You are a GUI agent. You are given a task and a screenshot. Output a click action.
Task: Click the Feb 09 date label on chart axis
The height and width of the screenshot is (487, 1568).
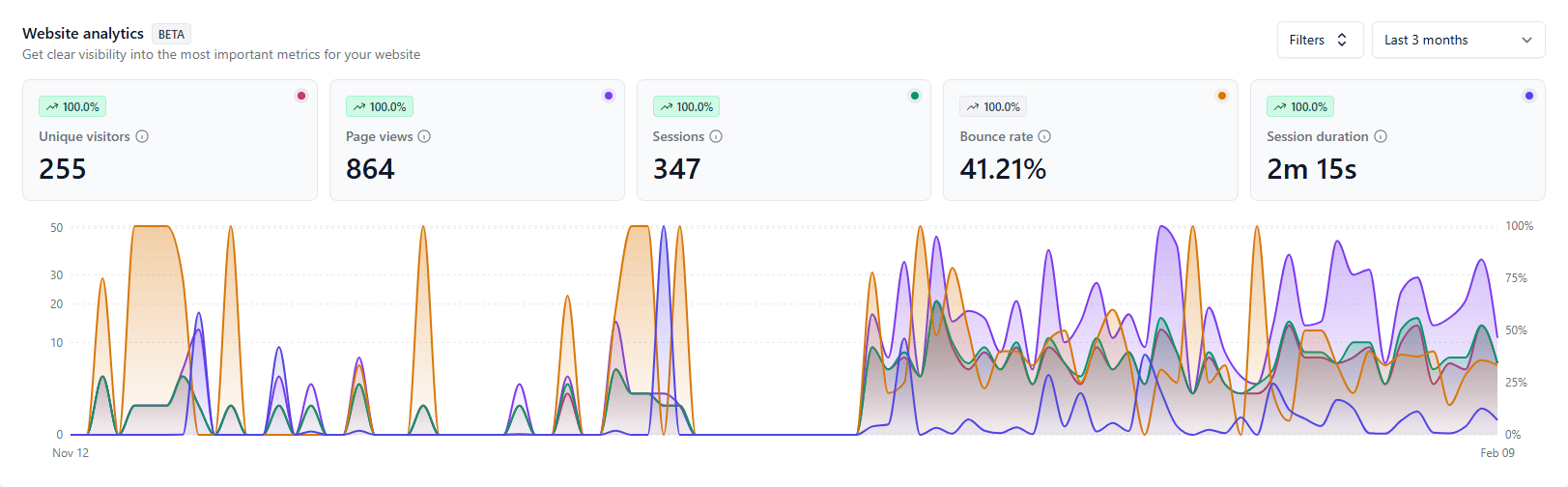tap(1497, 453)
